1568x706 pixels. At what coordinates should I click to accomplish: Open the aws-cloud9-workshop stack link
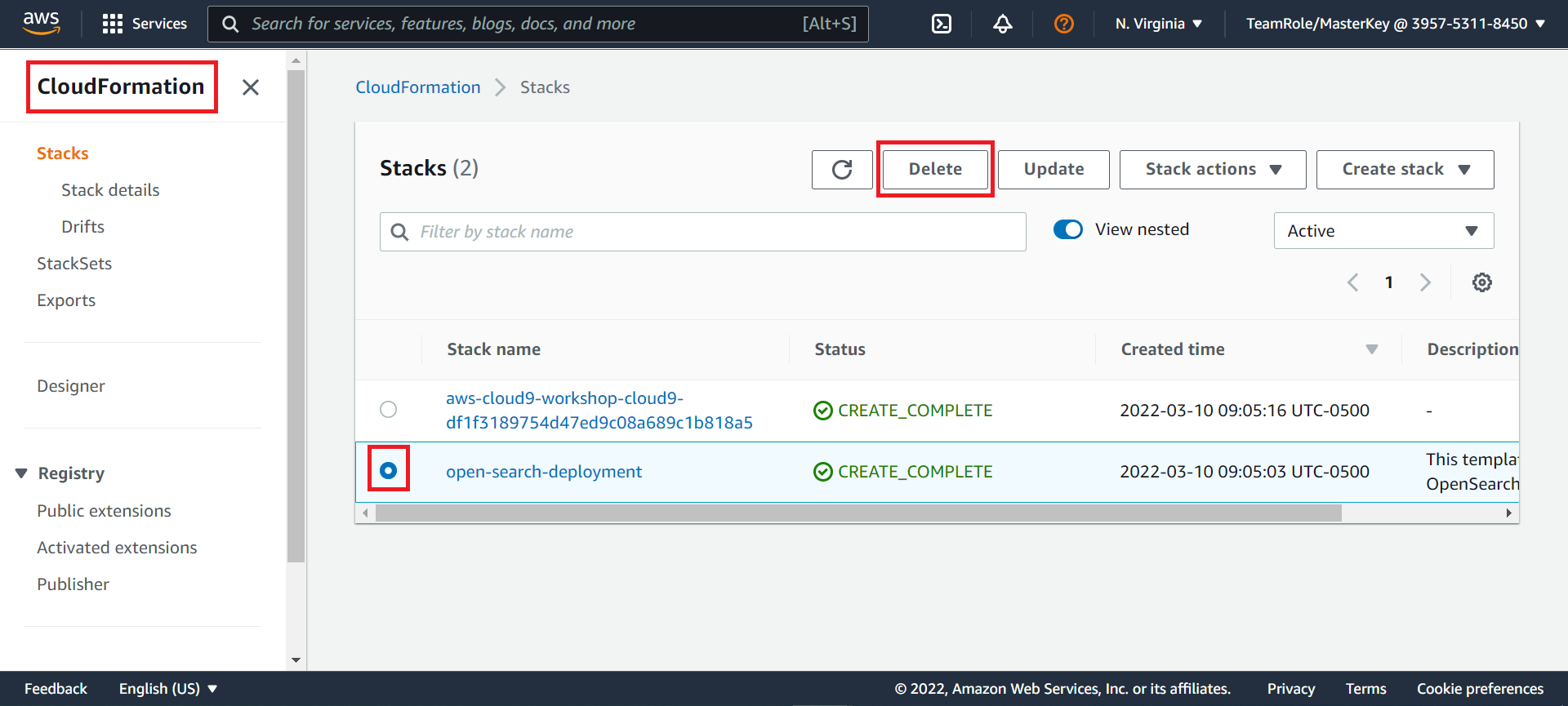599,411
